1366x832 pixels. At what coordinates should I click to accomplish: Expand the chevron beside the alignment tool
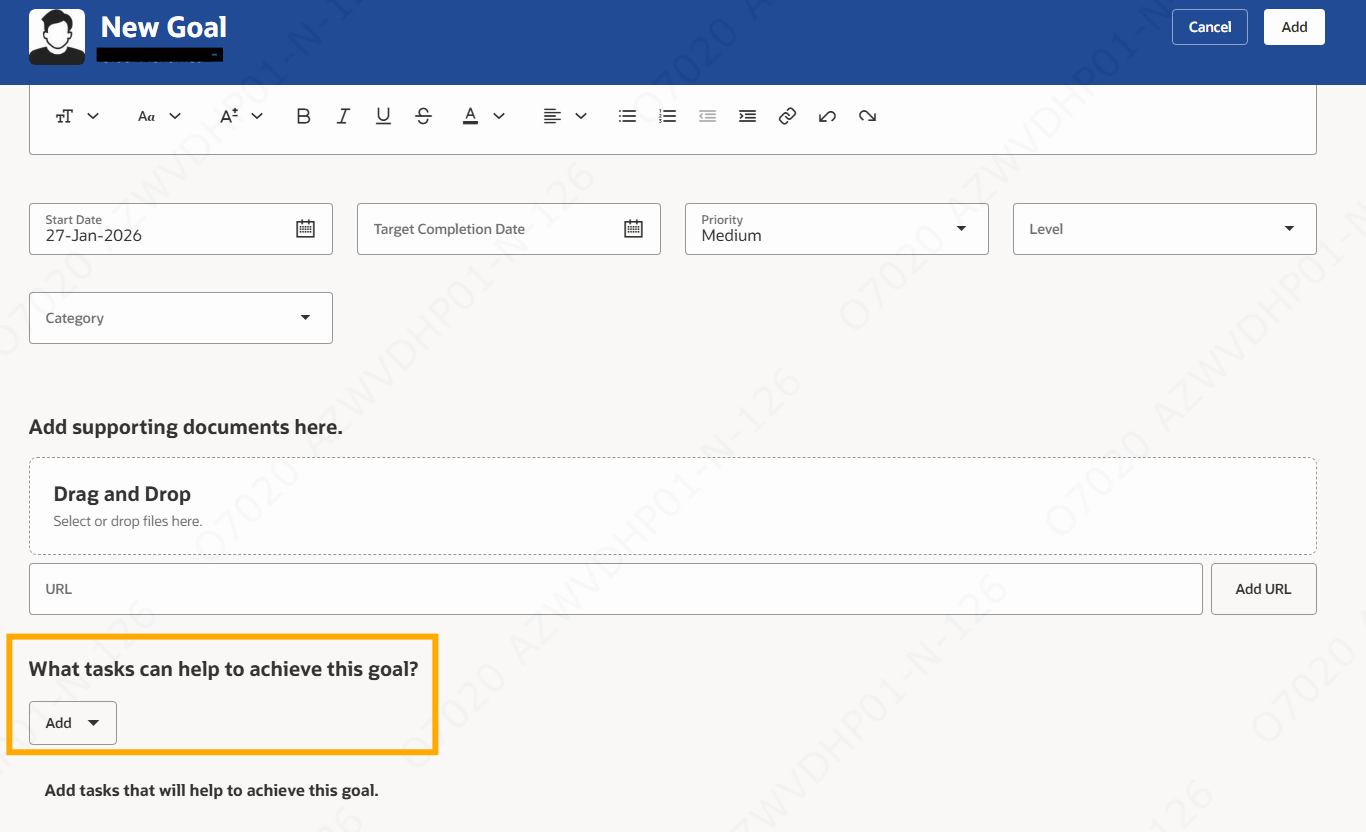tap(581, 116)
